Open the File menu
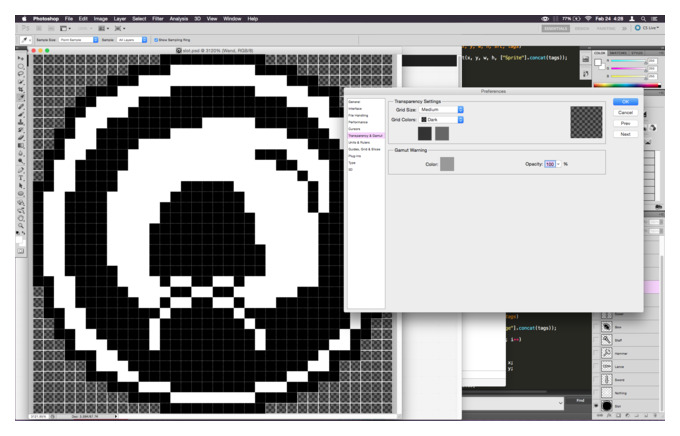Image resolution: width=680 pixels, height=436 pixels. pos(69,19)
